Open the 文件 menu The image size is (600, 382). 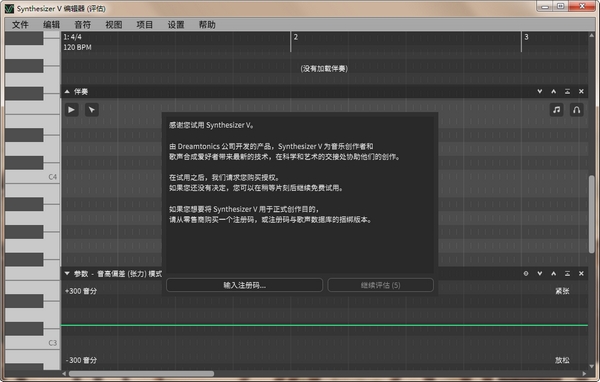(x=20, y=25)
